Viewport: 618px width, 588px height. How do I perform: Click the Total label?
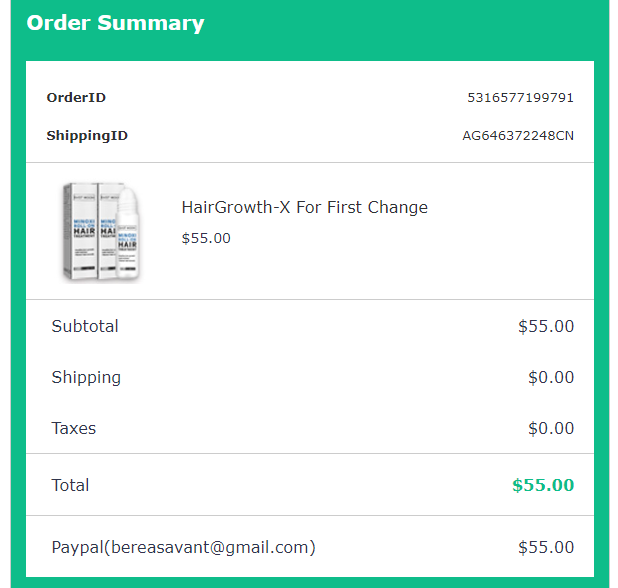click(70, 485)
